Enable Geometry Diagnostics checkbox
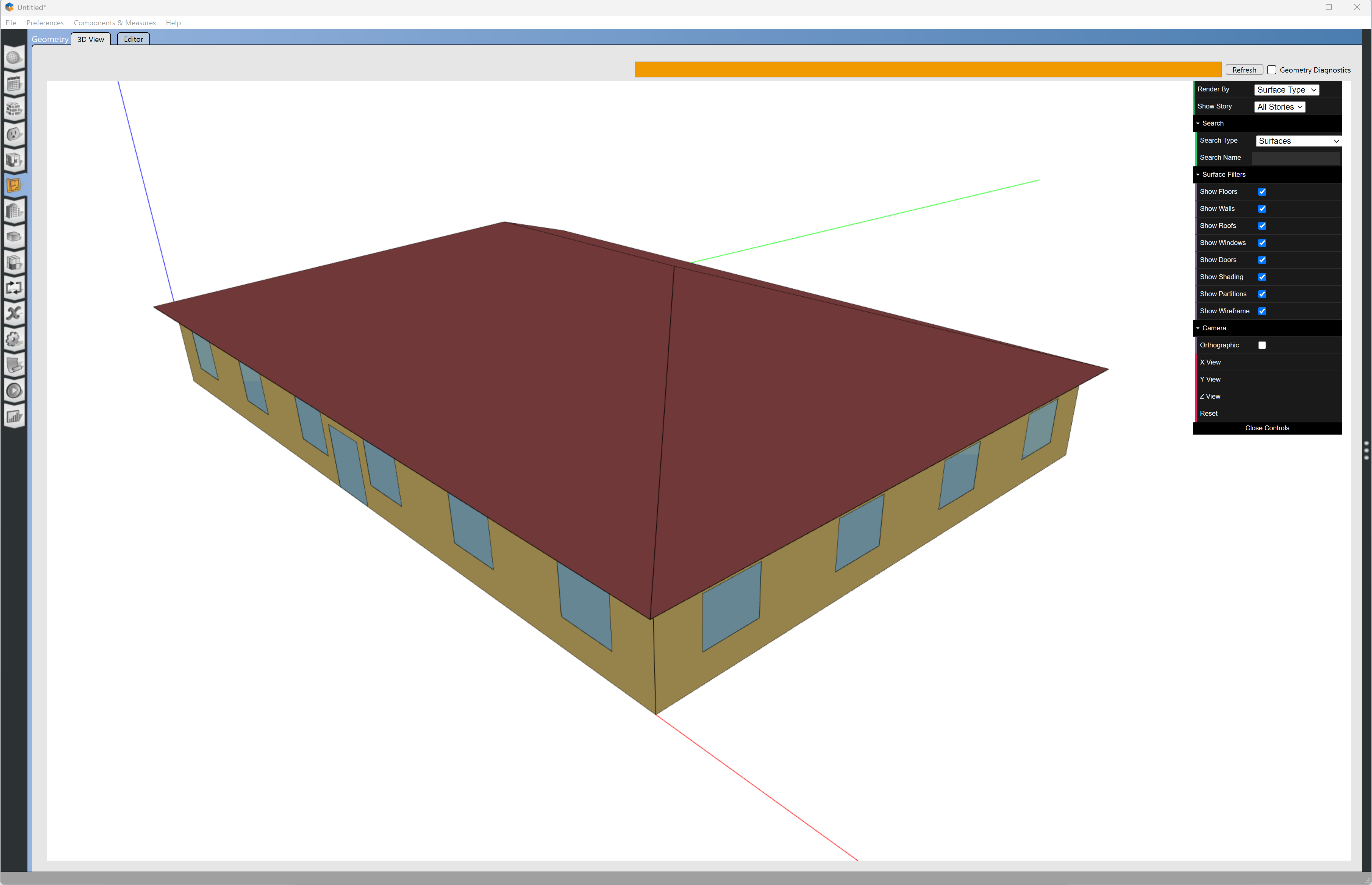The height and width of the screenshot is (885, 1372). (1271, 70)
